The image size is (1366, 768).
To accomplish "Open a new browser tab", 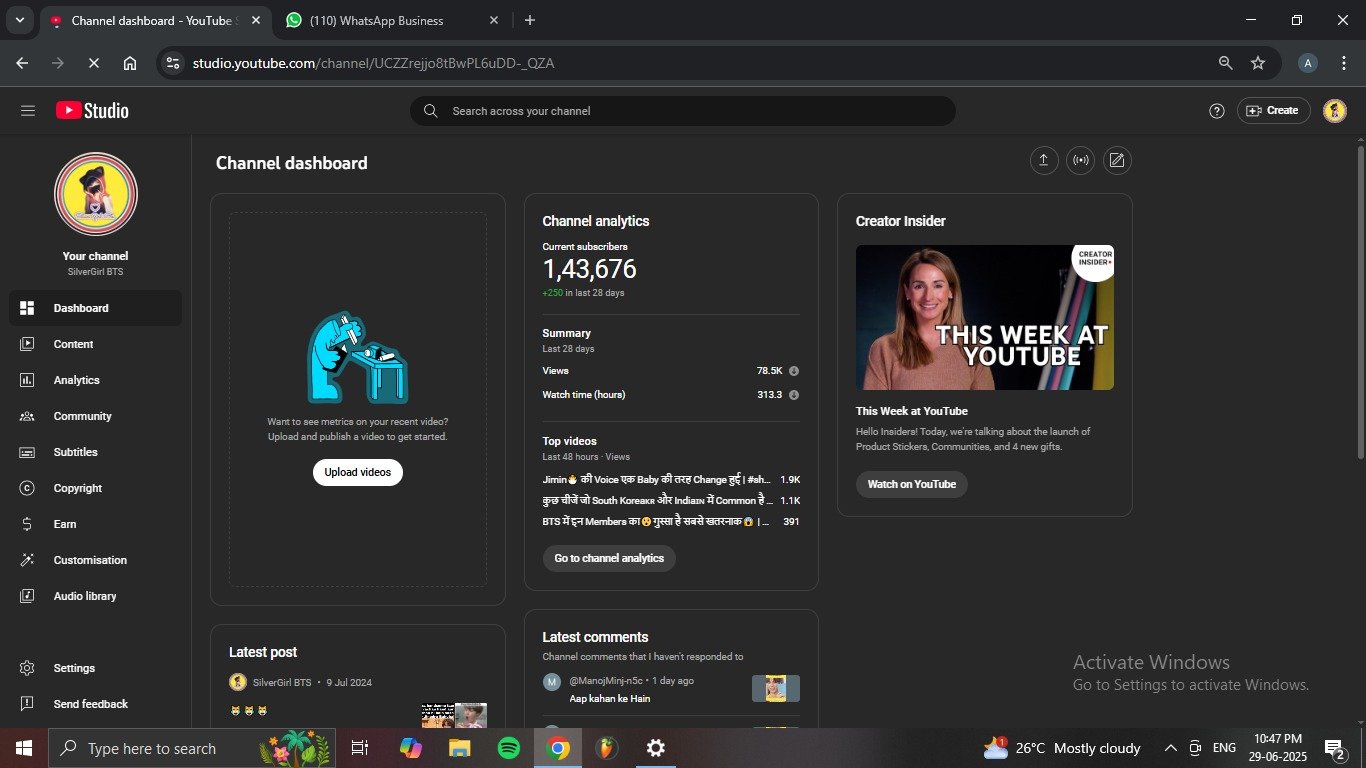I will (x=530, y=20).
